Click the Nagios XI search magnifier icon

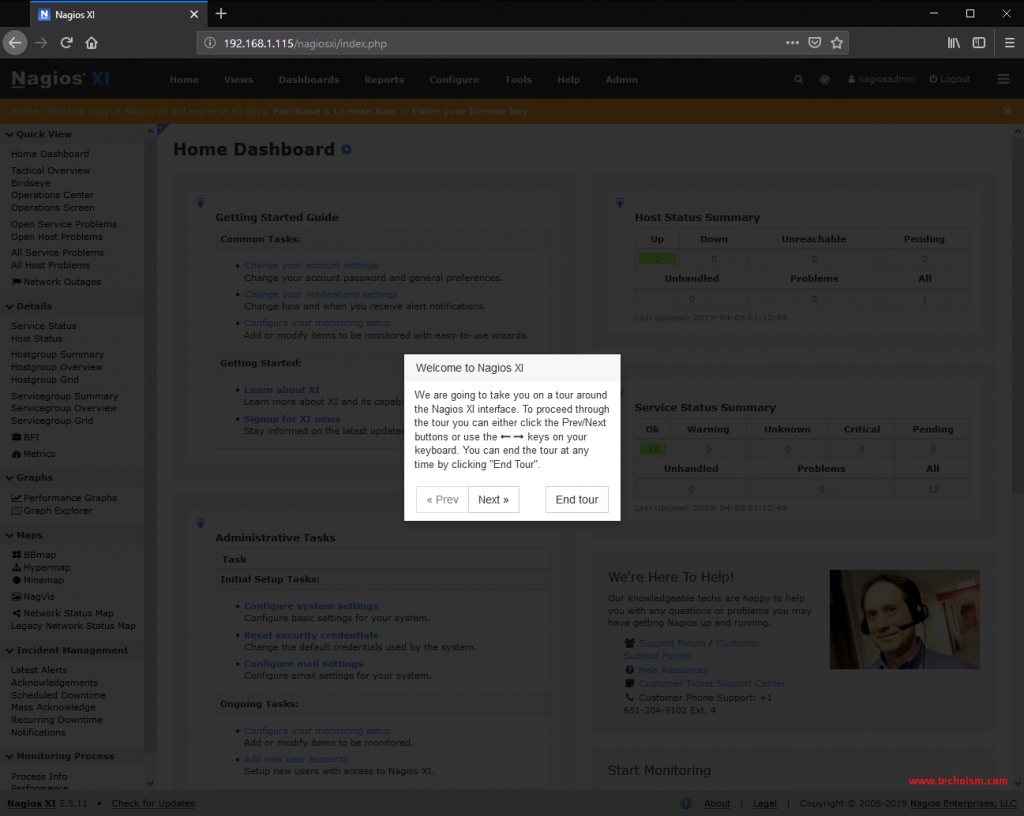pos(798,79)
